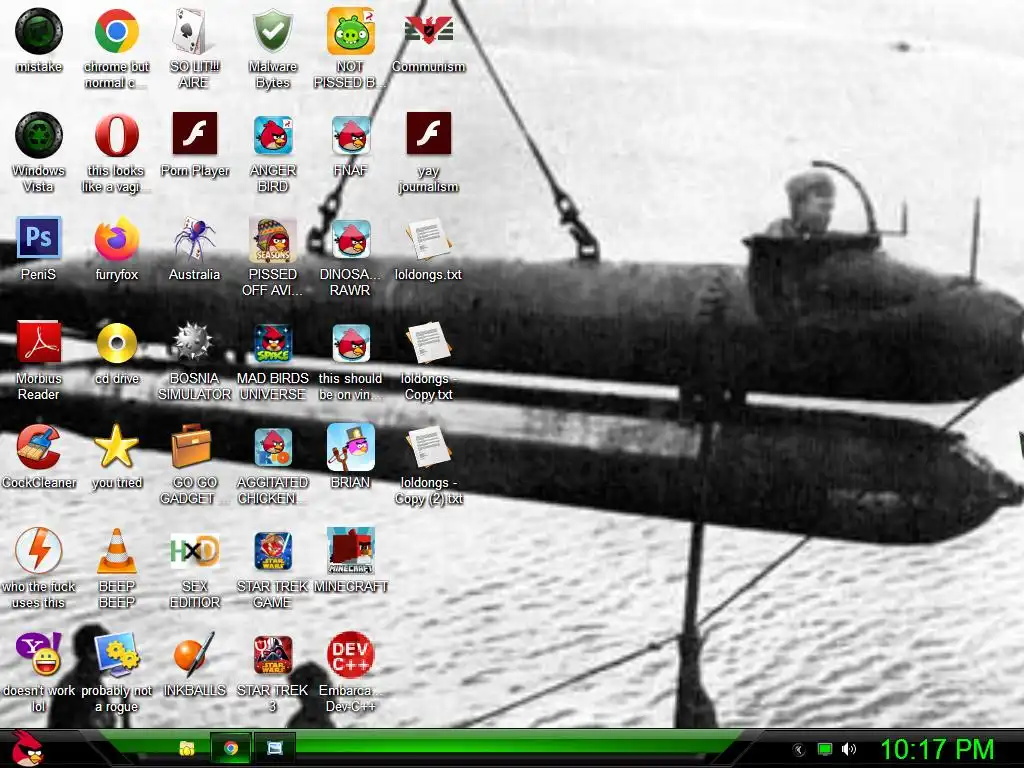Select the 'AGGITATED CHICKEN' Rio icon
The width and height of the screenshot is (1024, 768).
(x=273, y=447)
